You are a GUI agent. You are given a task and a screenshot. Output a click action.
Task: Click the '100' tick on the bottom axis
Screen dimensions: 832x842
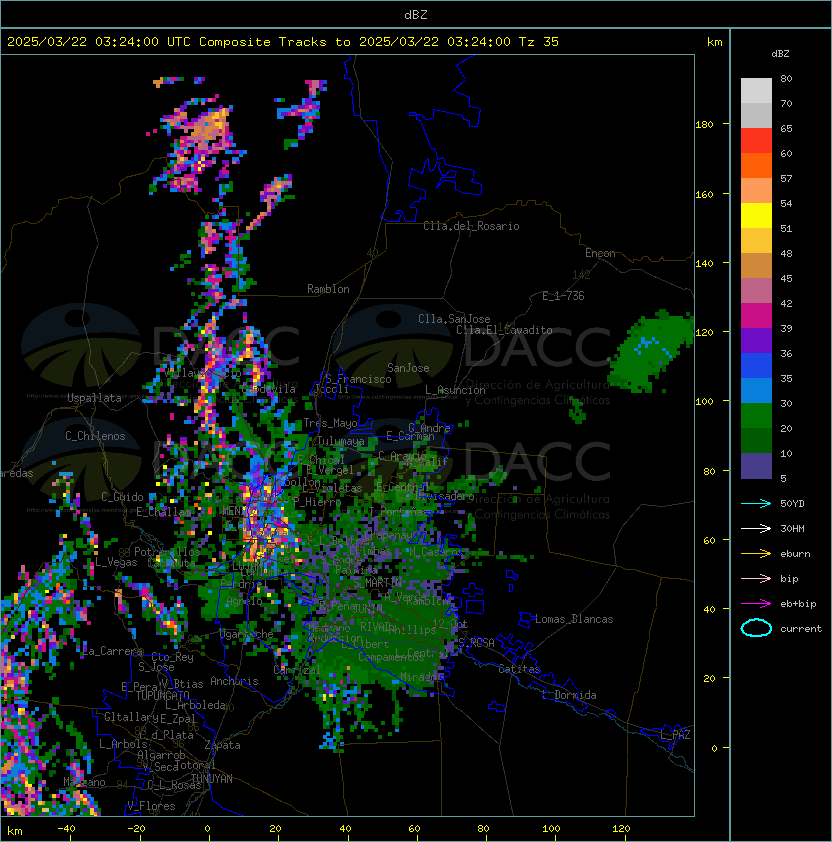551,829
